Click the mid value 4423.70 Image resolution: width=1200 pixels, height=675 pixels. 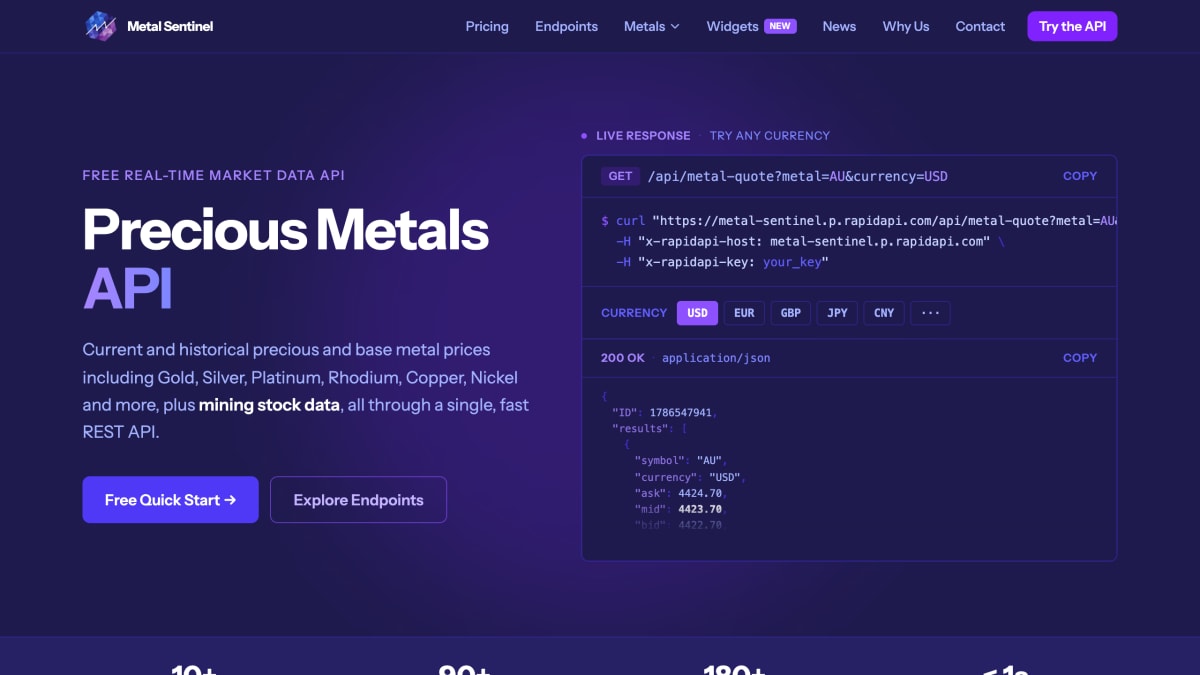[700, 509]
